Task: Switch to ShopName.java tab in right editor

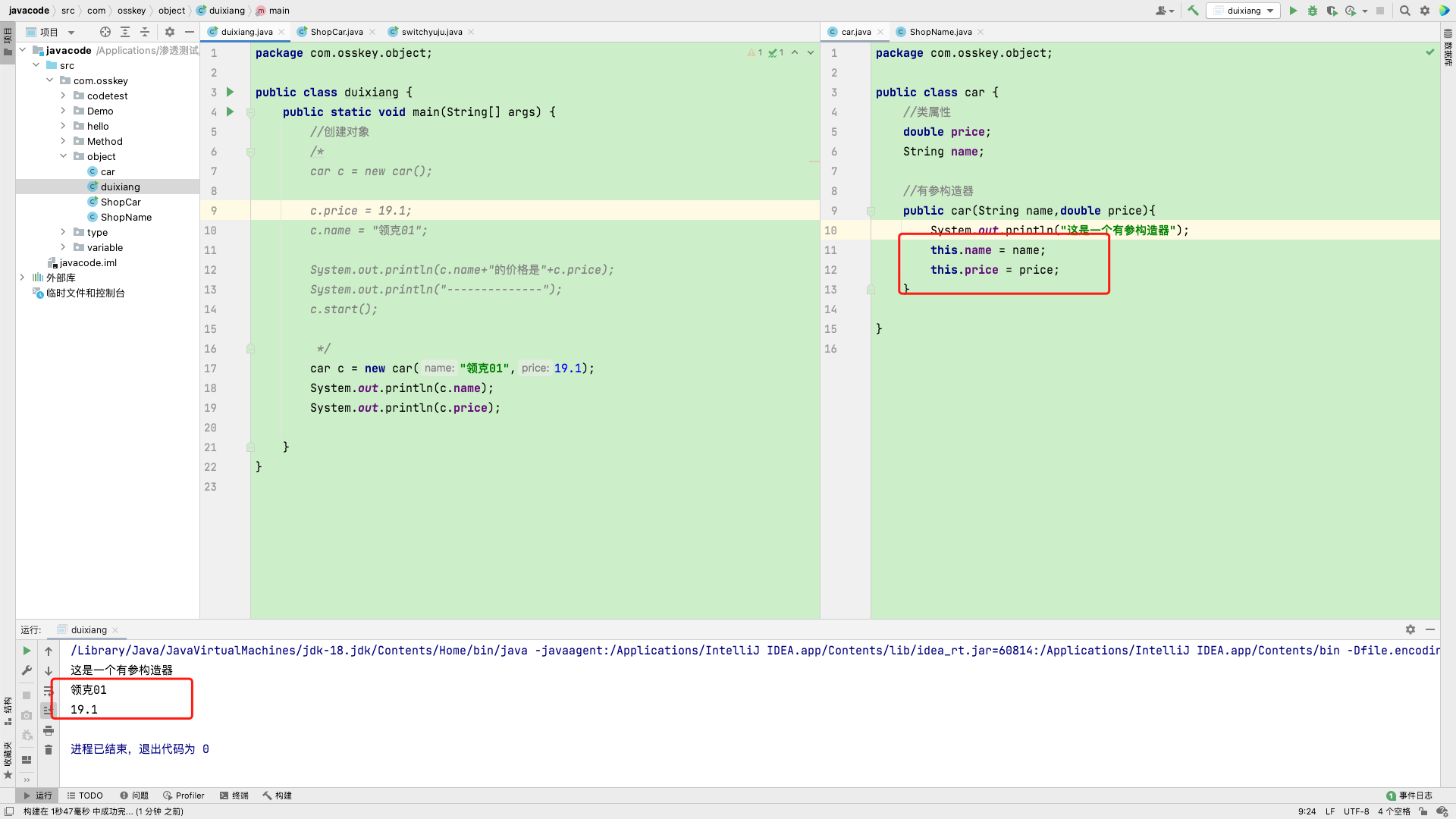Action: click(x=940, y=32)
